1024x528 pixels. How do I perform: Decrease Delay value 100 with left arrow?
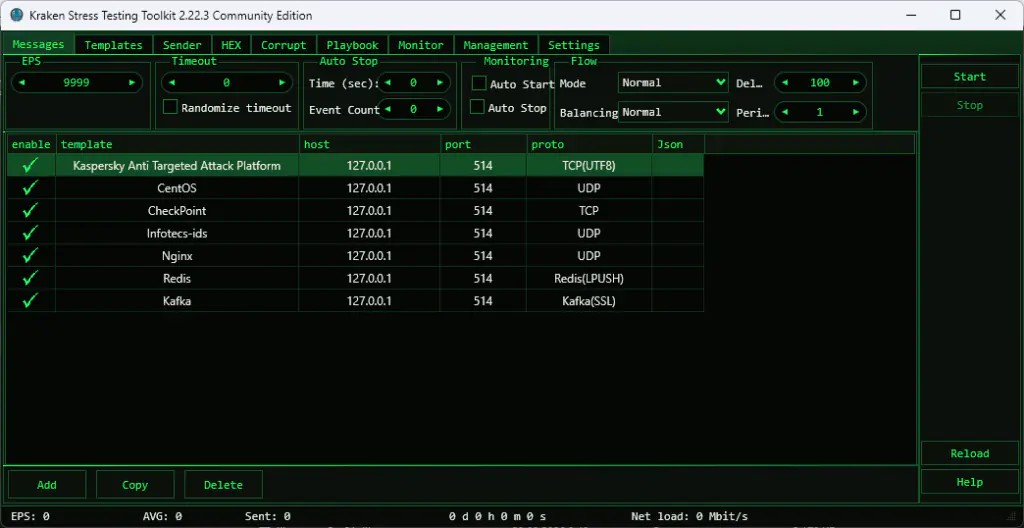coord(785,83)
